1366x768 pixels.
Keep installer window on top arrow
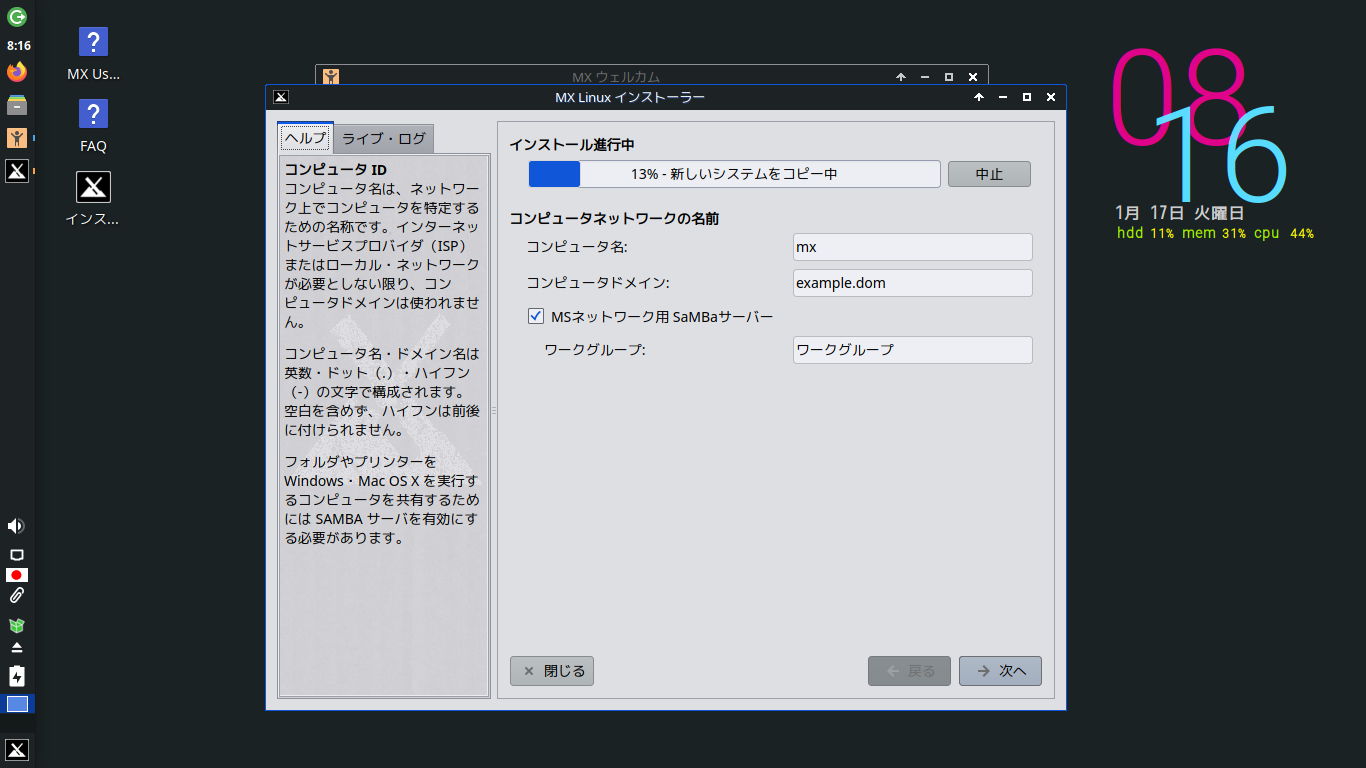978,97
